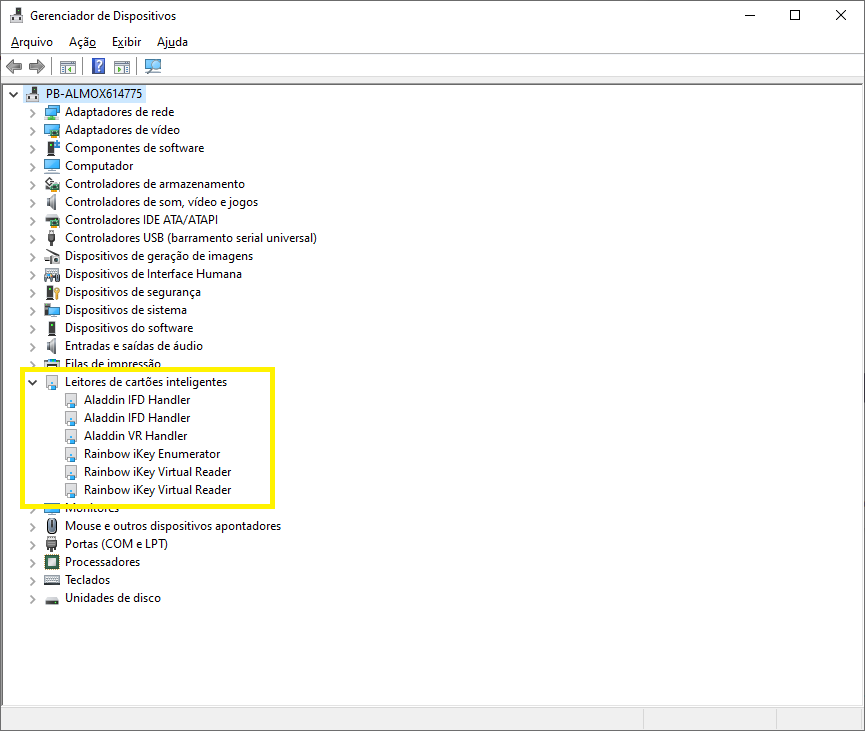Select Controladores USB (barramento serial universal)
Screen dimensions: 865x731
click(190, 238)
